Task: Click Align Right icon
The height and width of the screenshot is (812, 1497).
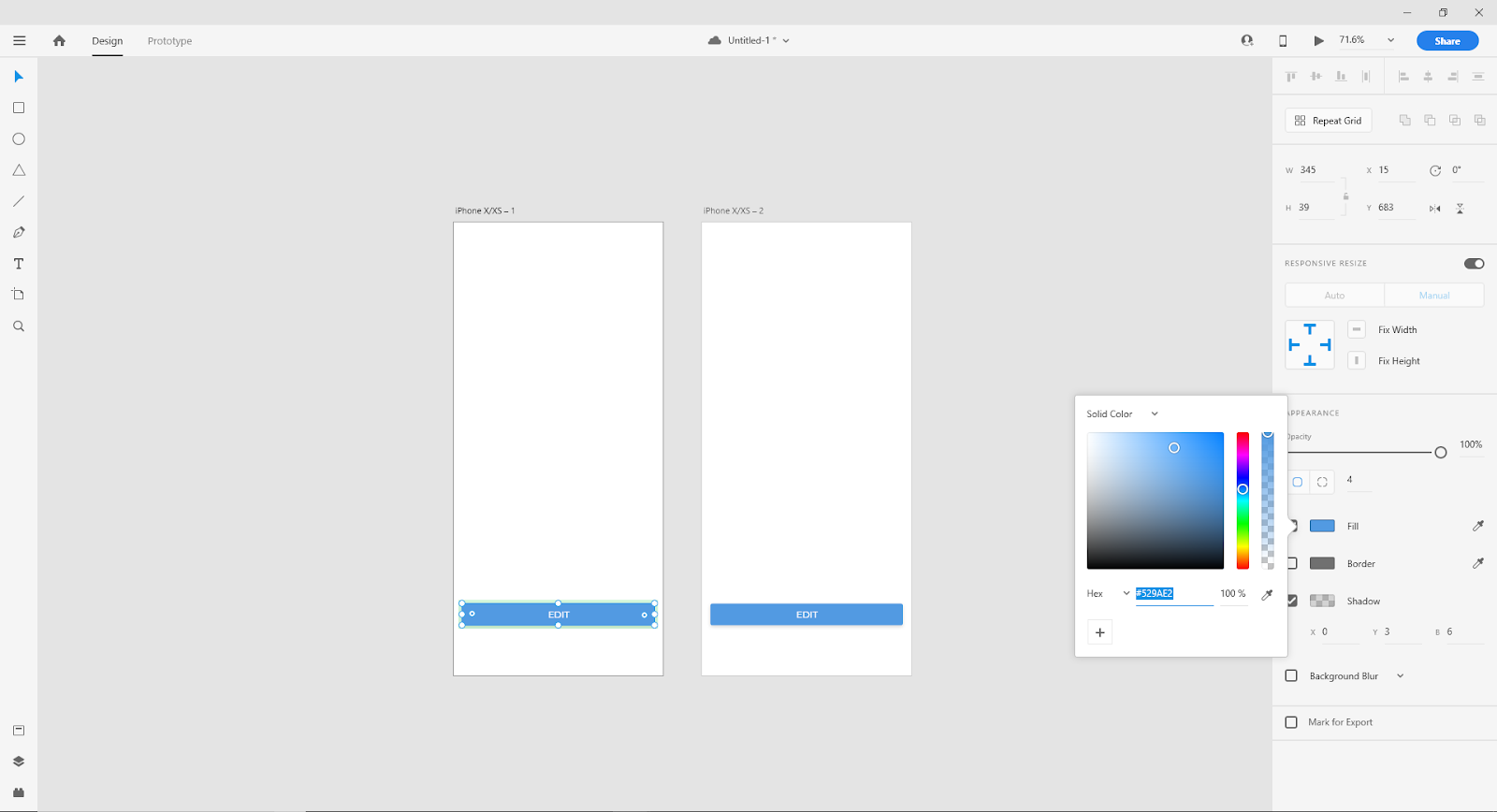Action: [1453, 77]
